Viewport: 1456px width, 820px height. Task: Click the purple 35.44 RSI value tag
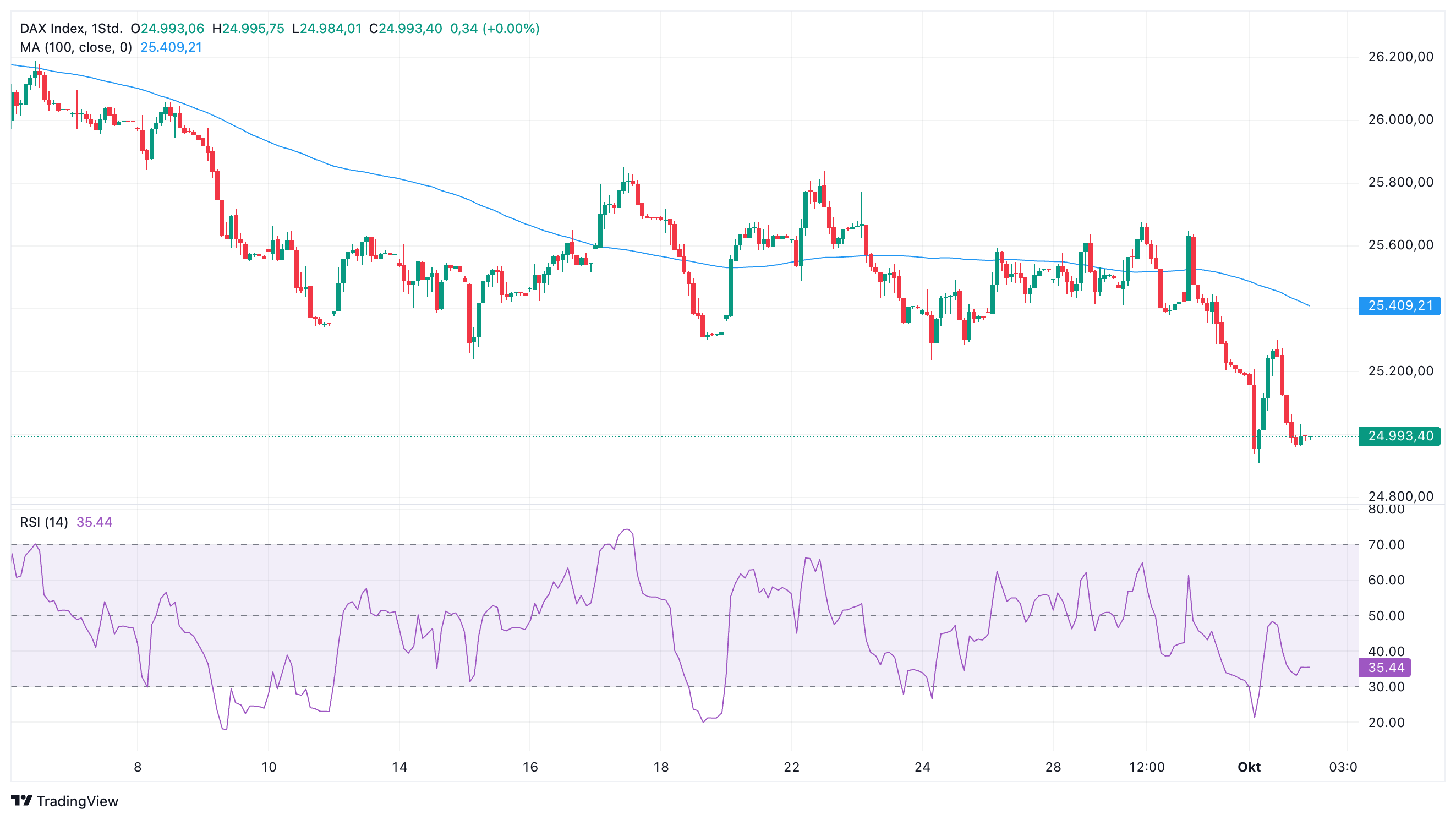1384,668
